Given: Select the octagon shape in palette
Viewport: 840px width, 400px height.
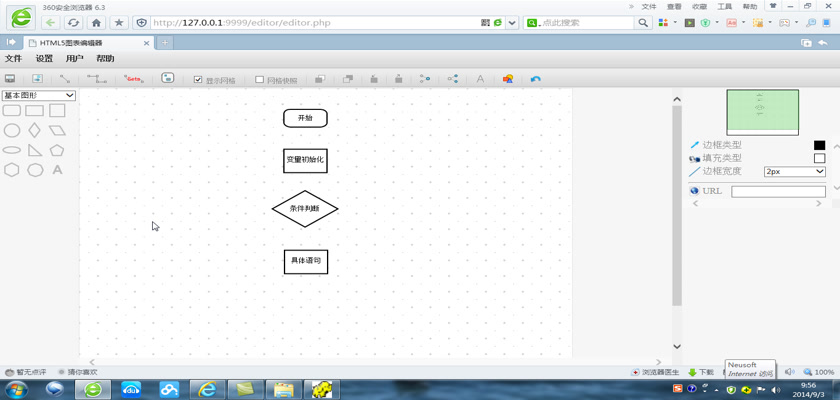Looking at the screenshot, I should 35,170.
